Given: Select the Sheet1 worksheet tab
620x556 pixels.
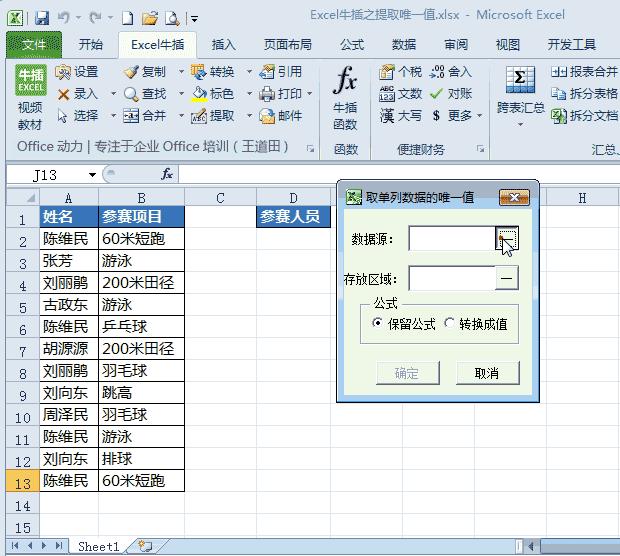Looking at the screenshot, I should tap(99, 547).
